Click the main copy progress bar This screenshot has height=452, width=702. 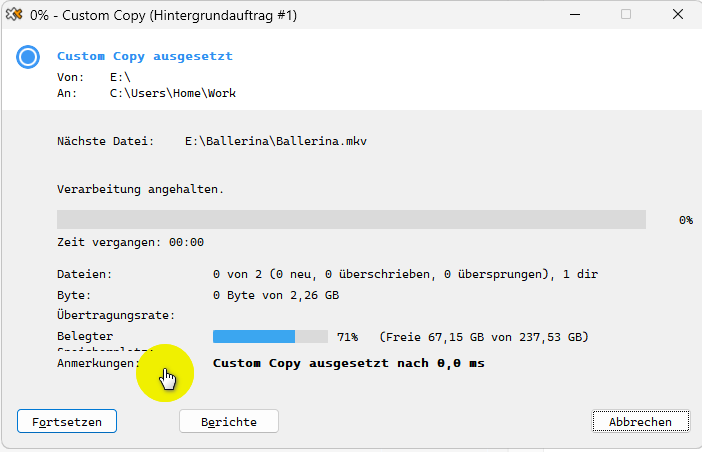[351, 220]
